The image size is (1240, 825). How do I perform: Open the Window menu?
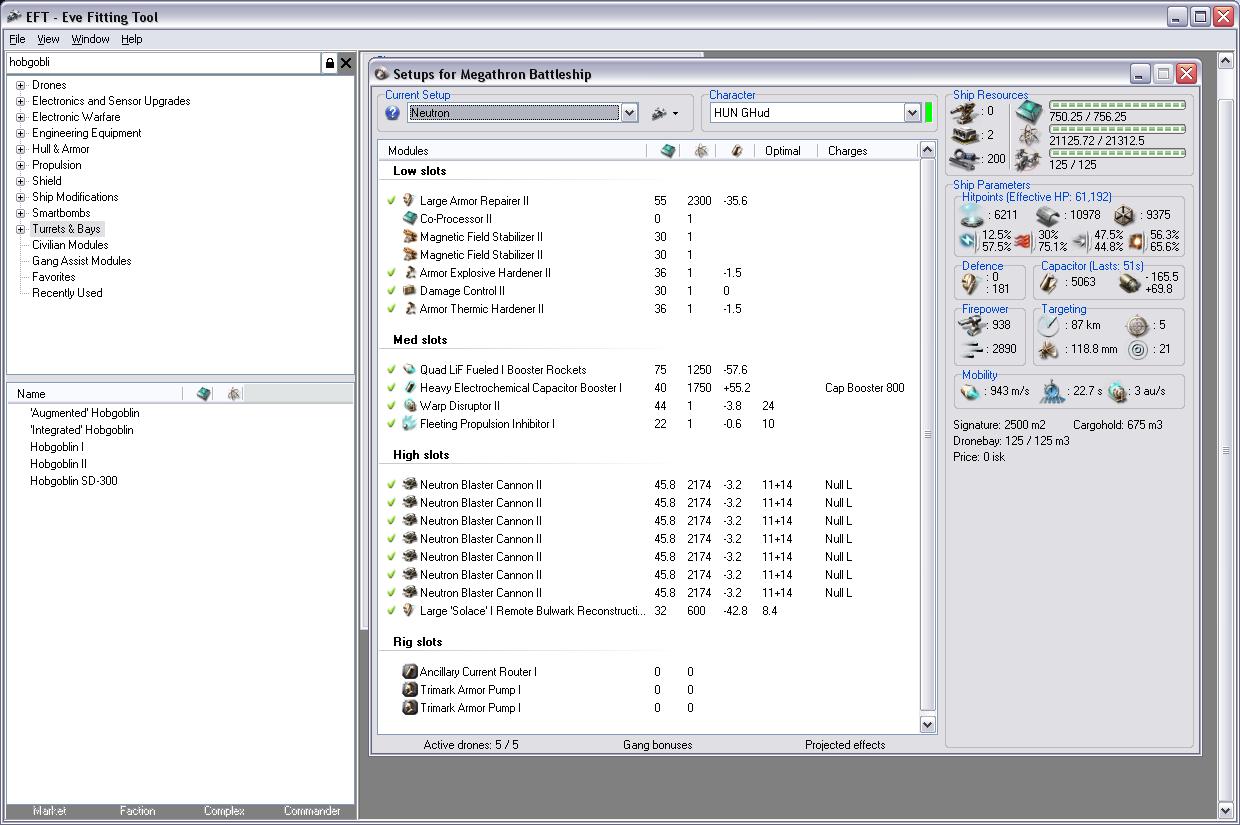90,39
